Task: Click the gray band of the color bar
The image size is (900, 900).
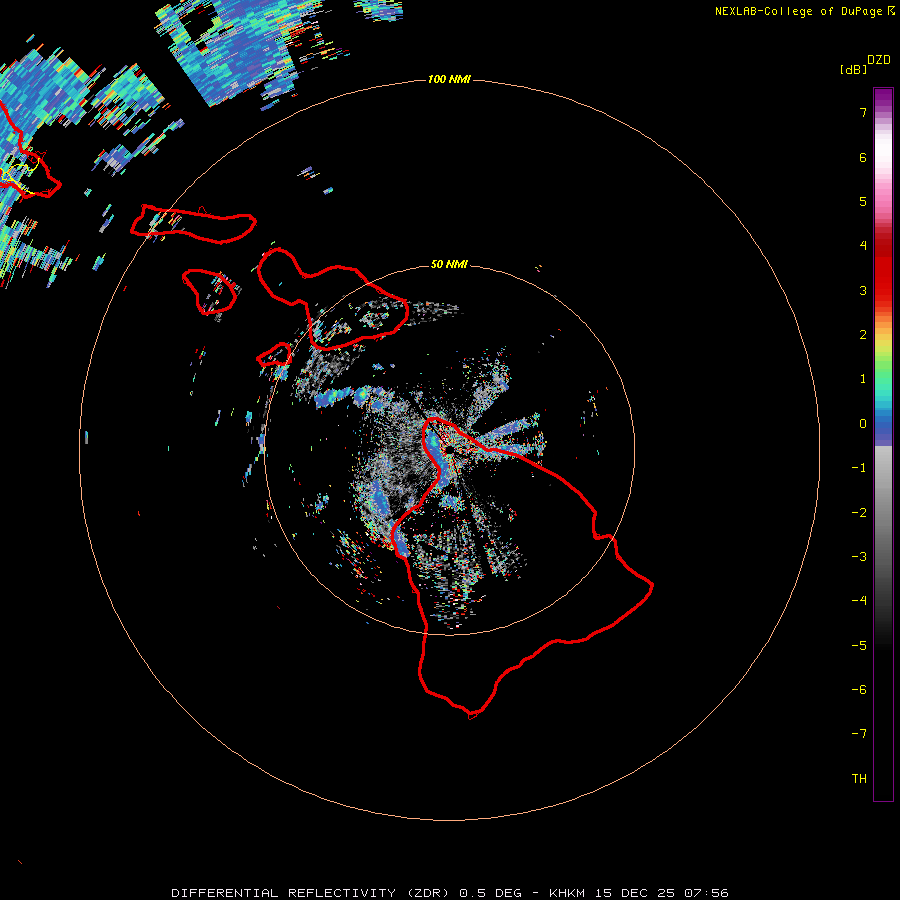Action: click(x=883, y=517)
